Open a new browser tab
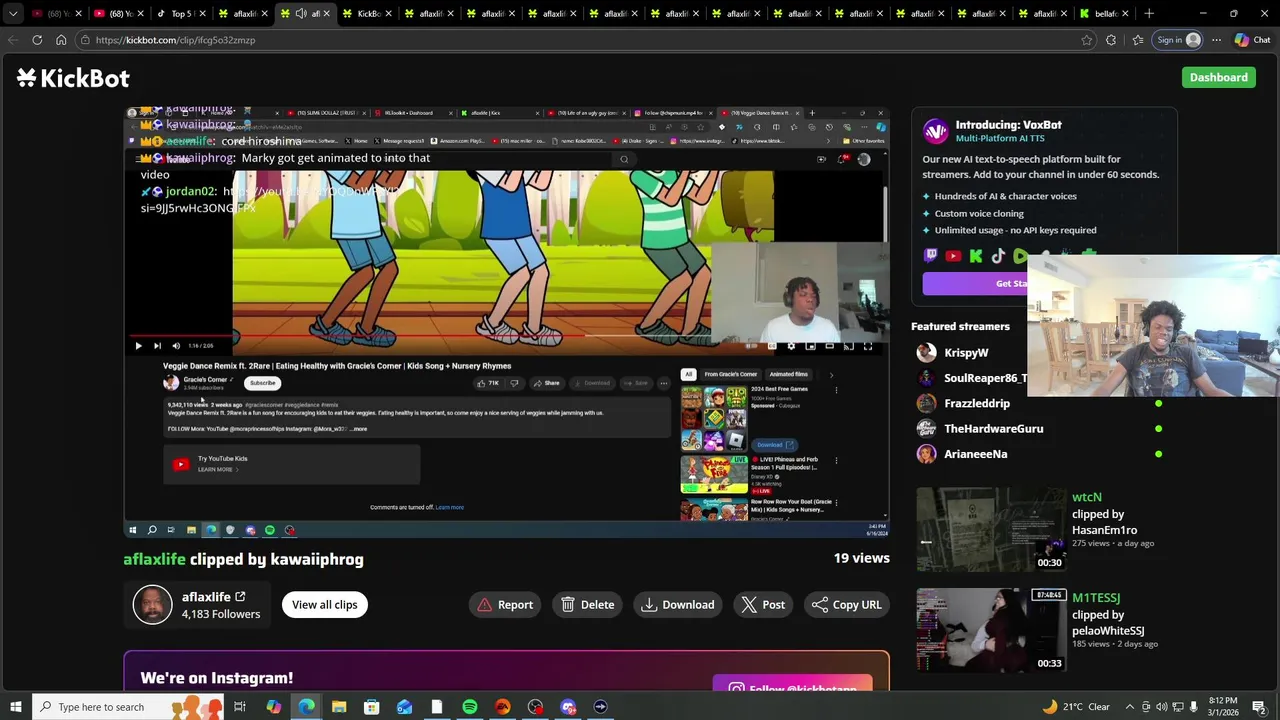 tap(1149, 13)
